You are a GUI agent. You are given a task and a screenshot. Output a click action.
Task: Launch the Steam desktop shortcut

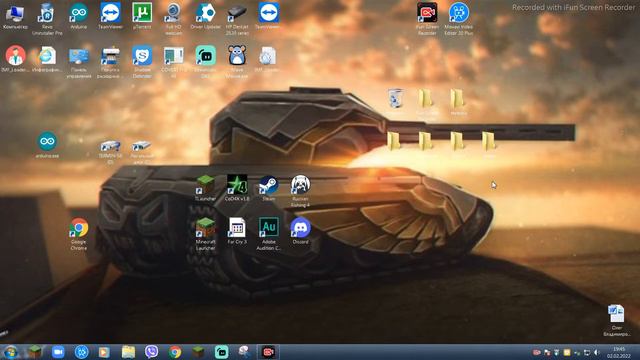tap(269, 188)
